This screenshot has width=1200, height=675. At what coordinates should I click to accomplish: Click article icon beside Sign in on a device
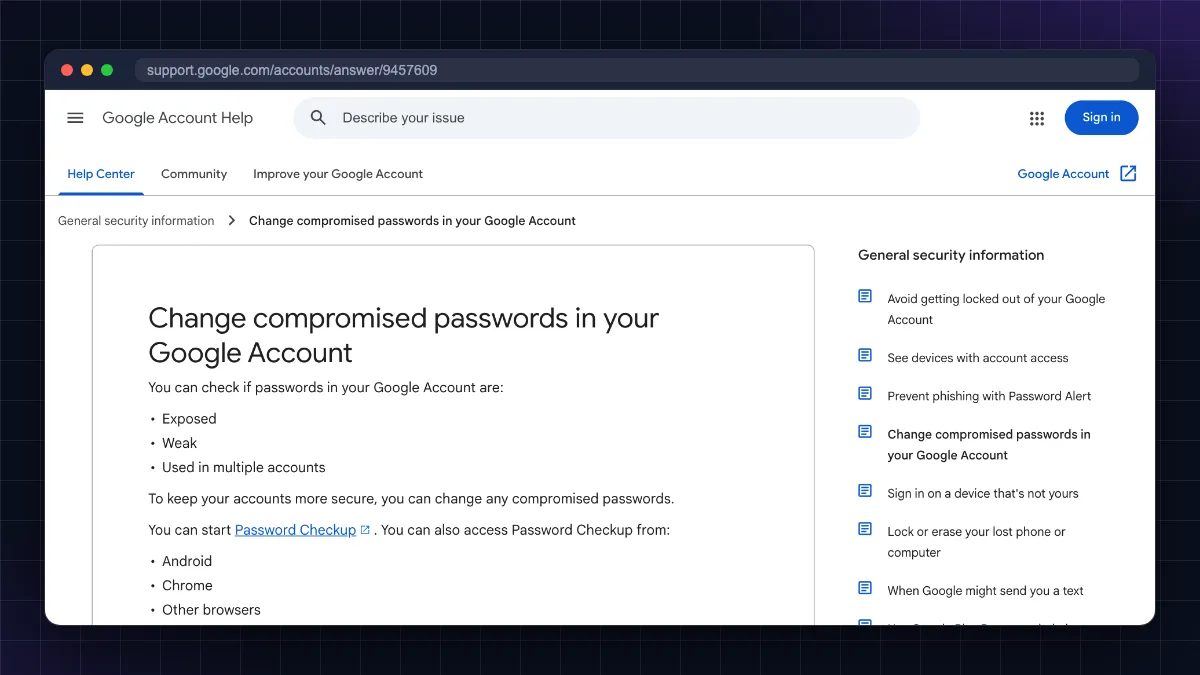pyautogui.click(x=865, y=490)
